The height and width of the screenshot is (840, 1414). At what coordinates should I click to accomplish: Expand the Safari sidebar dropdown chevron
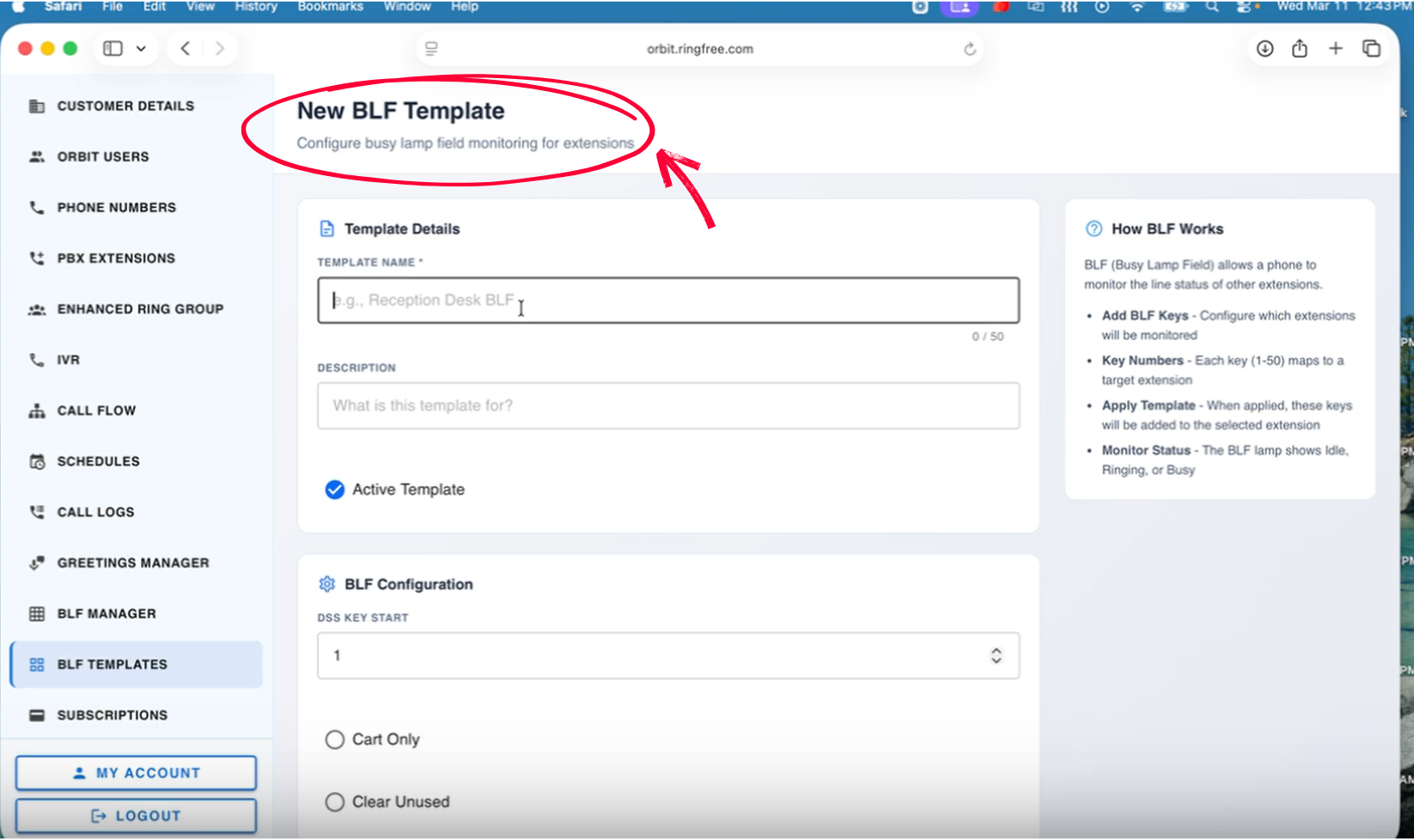[x=141, y=49]
